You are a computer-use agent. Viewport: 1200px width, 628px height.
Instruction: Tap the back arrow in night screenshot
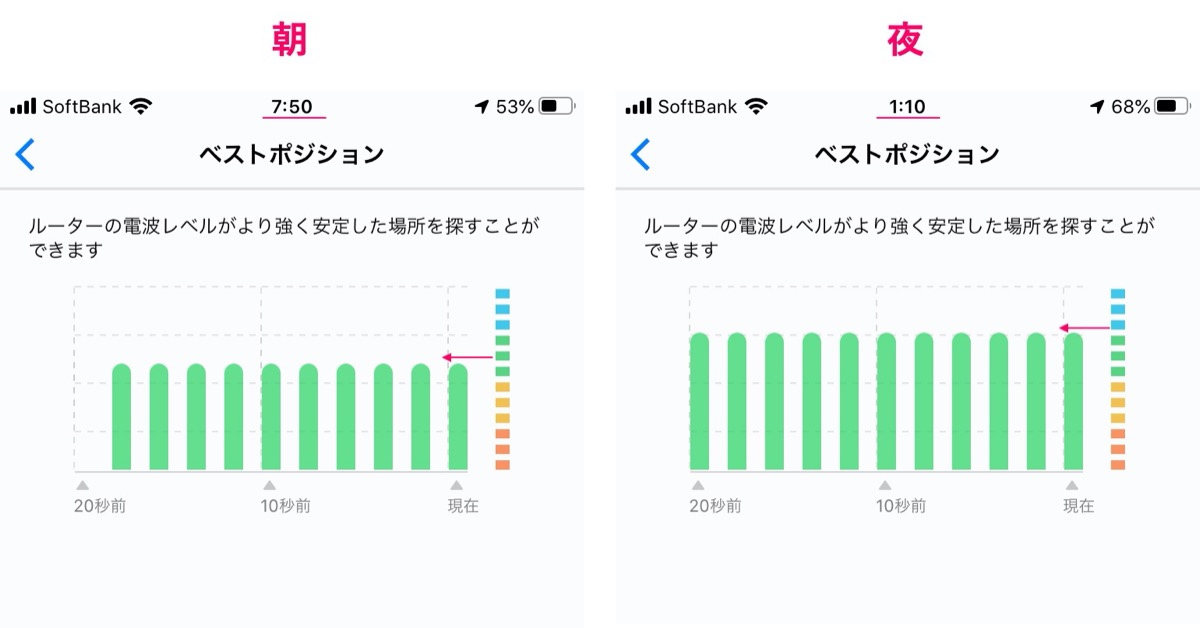point(641,154)
